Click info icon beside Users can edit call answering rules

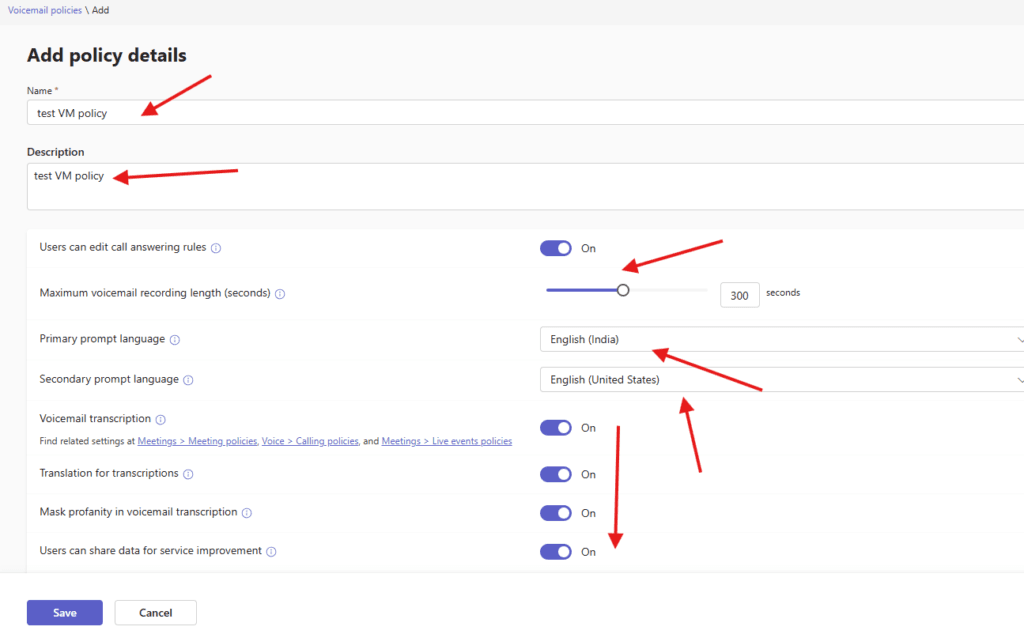216,248
